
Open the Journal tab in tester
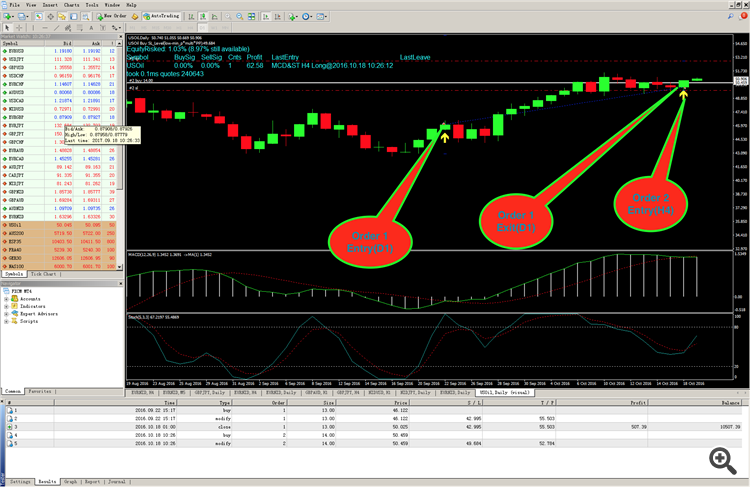coord(117,481)
